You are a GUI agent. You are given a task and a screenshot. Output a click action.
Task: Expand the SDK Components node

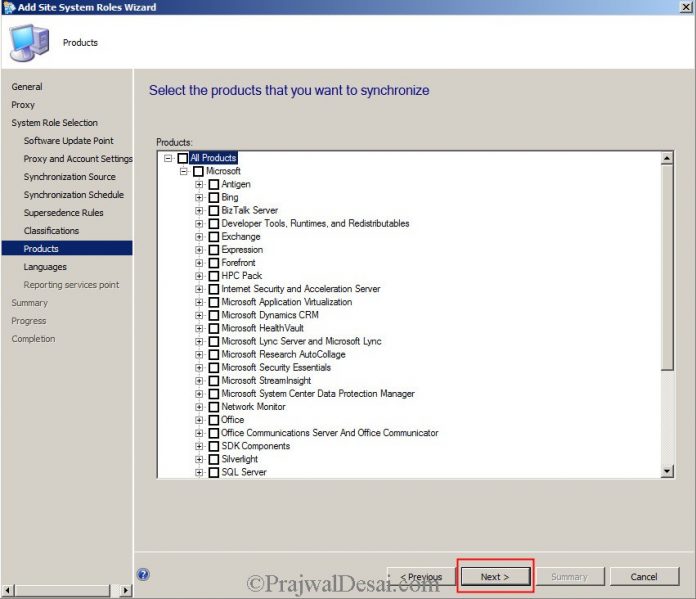pyautogui.click(x=199, y=446)
